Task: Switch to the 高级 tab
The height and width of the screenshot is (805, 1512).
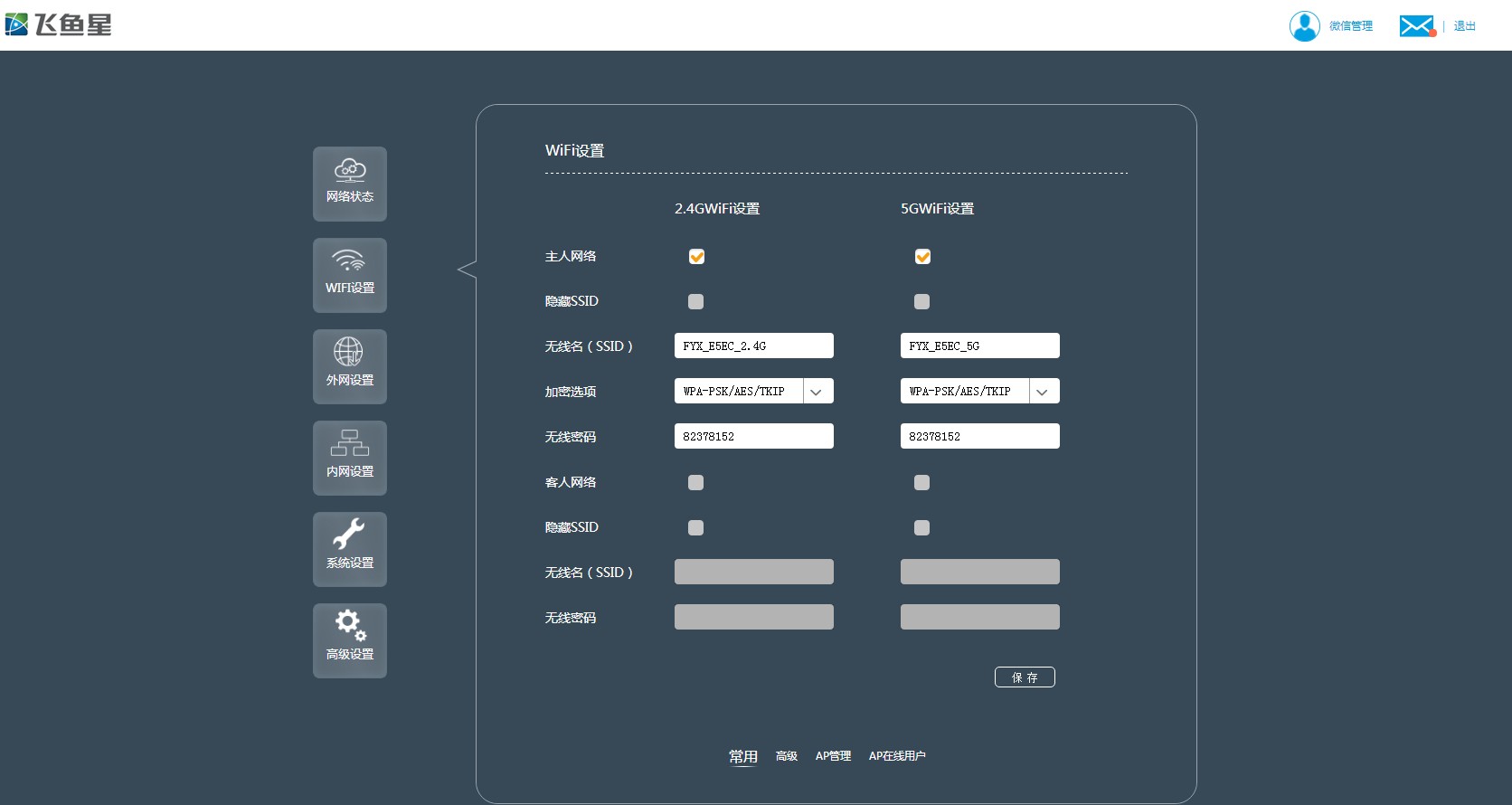Action: (x=786, y=756)
